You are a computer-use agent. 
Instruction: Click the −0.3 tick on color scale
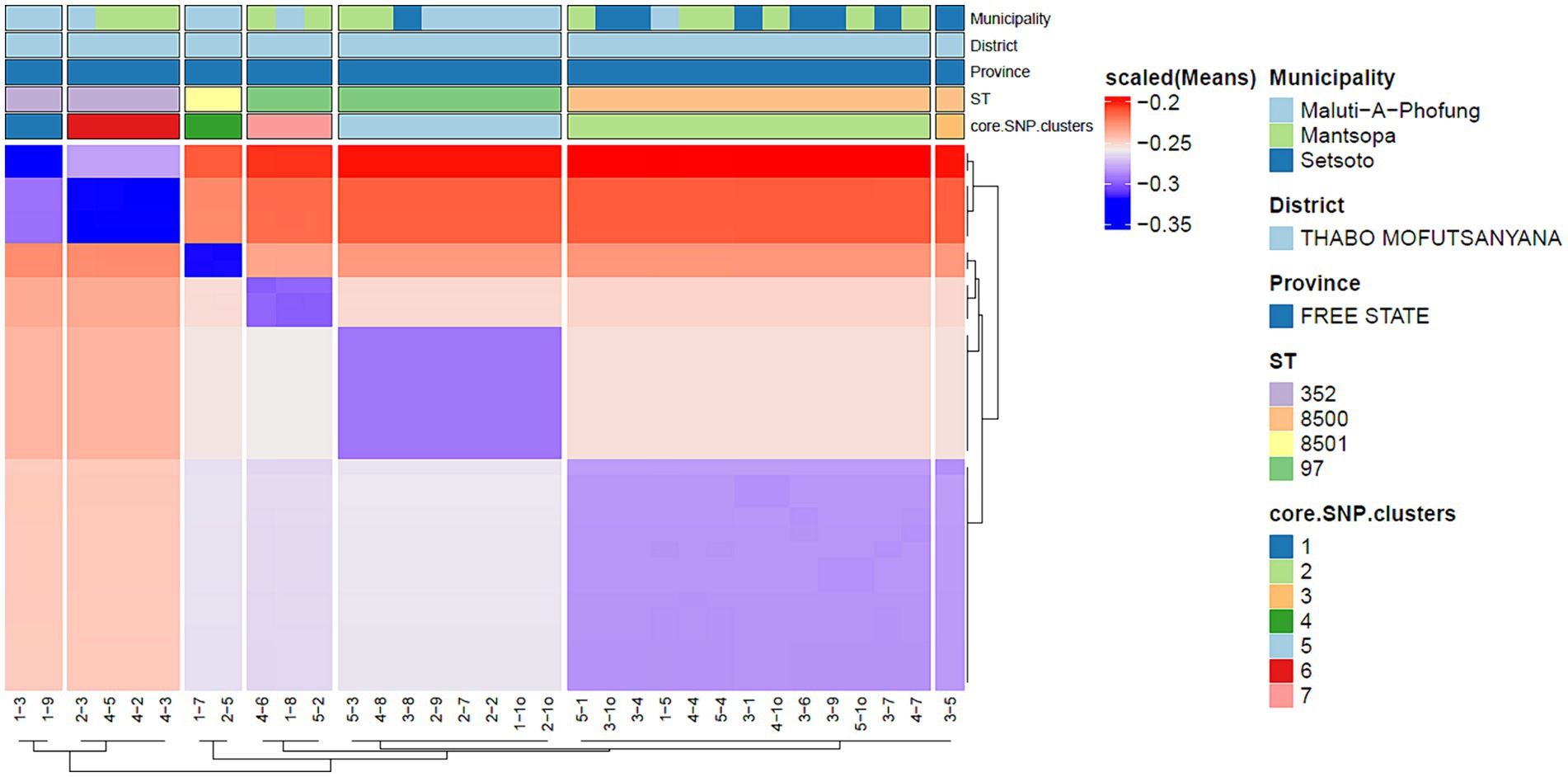1158,184
